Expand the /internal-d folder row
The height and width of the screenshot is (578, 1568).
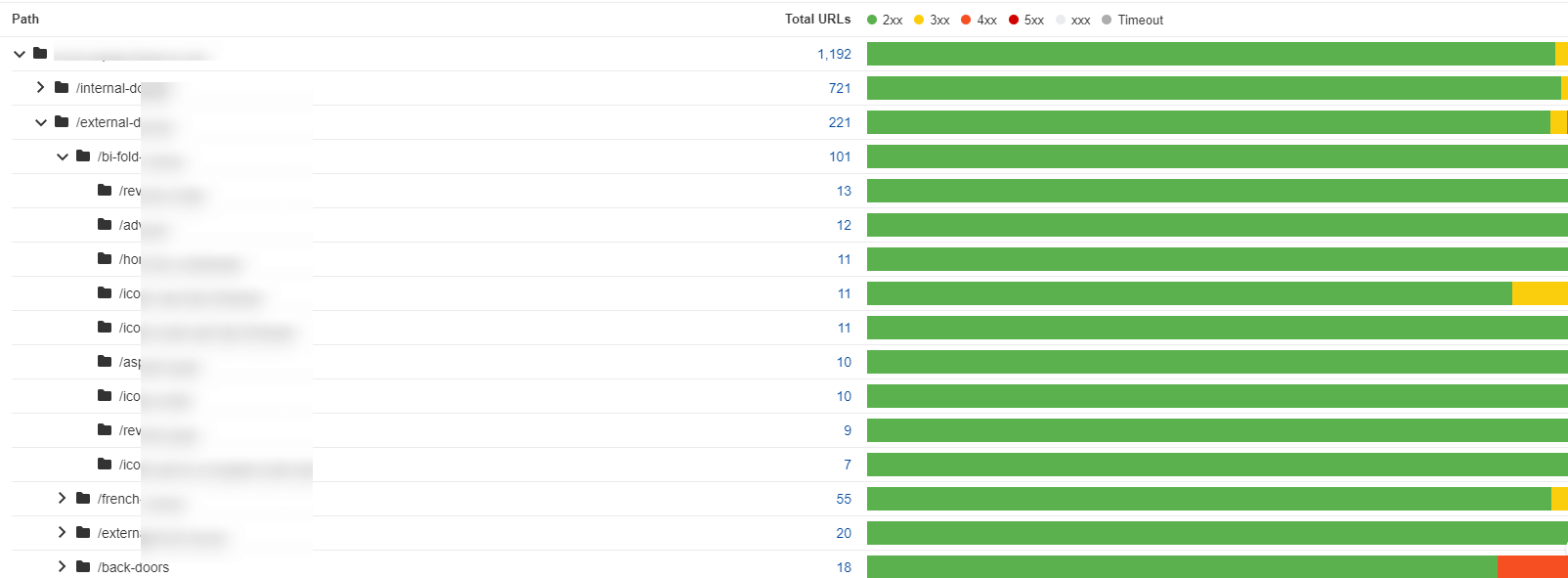(40, 87)
